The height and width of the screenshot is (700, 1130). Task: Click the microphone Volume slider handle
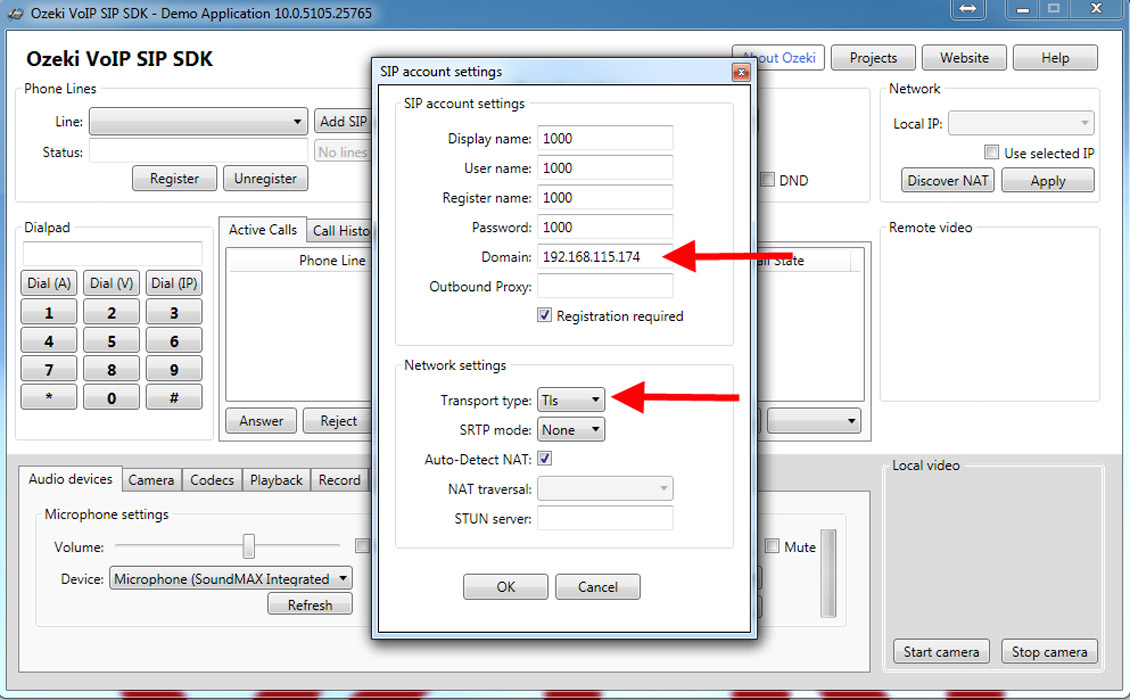[x=249, y=546]
